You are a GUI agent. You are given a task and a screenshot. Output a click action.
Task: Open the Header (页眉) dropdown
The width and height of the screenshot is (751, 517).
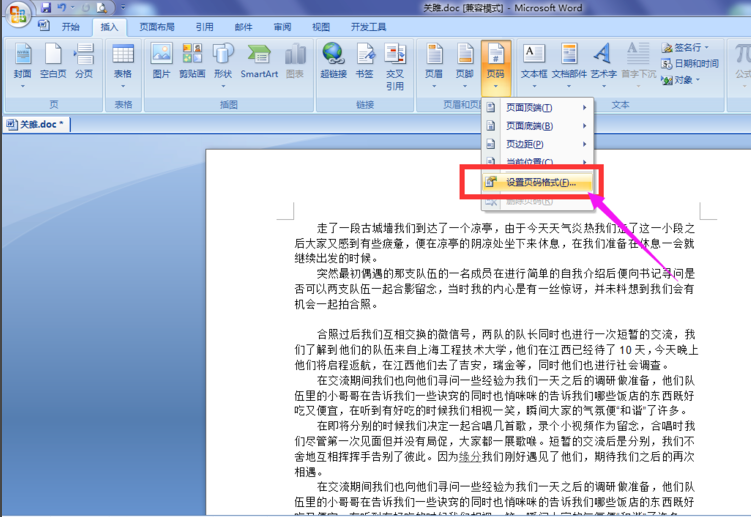pos(434,66)
